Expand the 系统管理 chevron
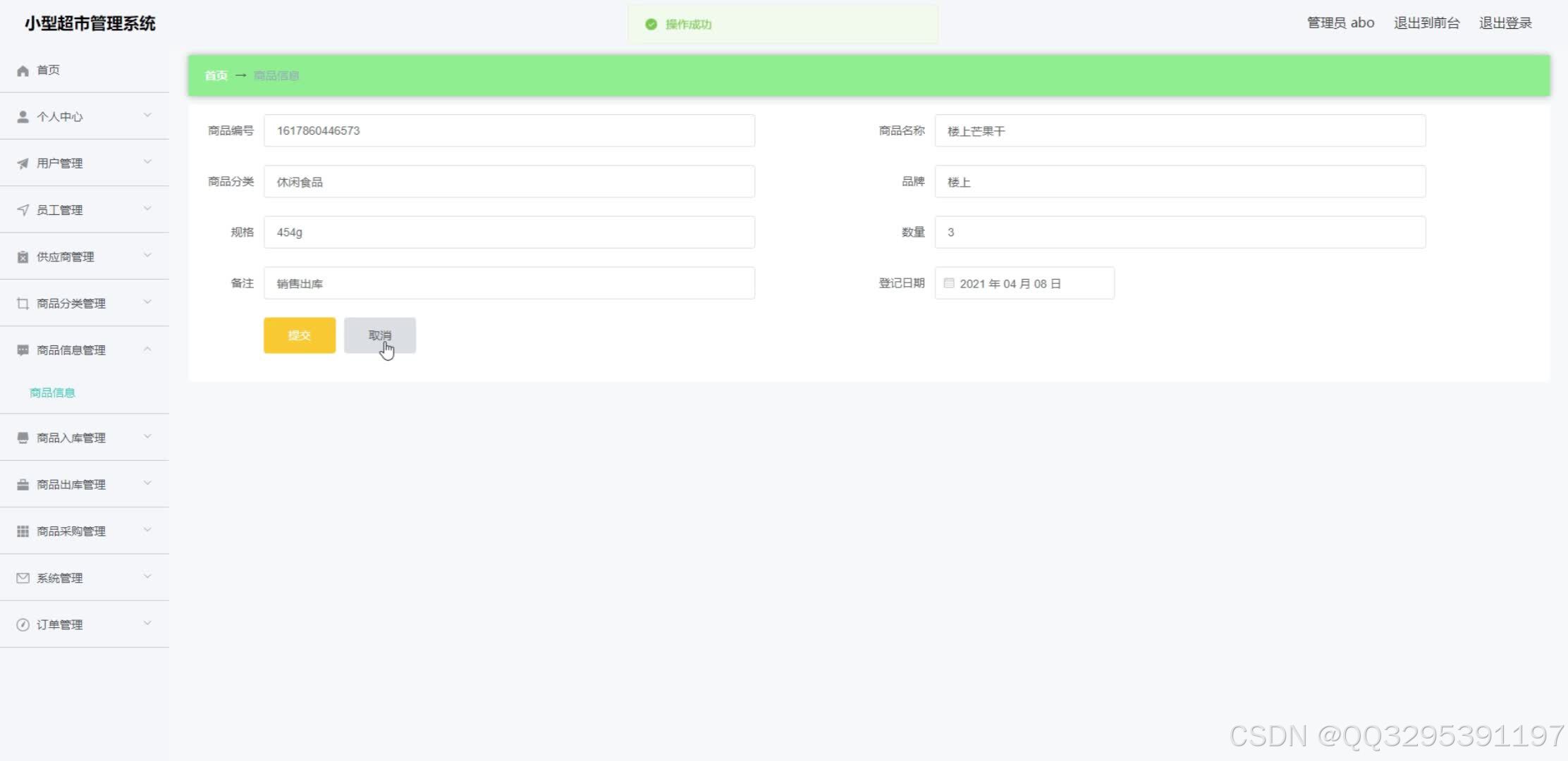This screenshot has height=761, width=1568. coord(147,576)
